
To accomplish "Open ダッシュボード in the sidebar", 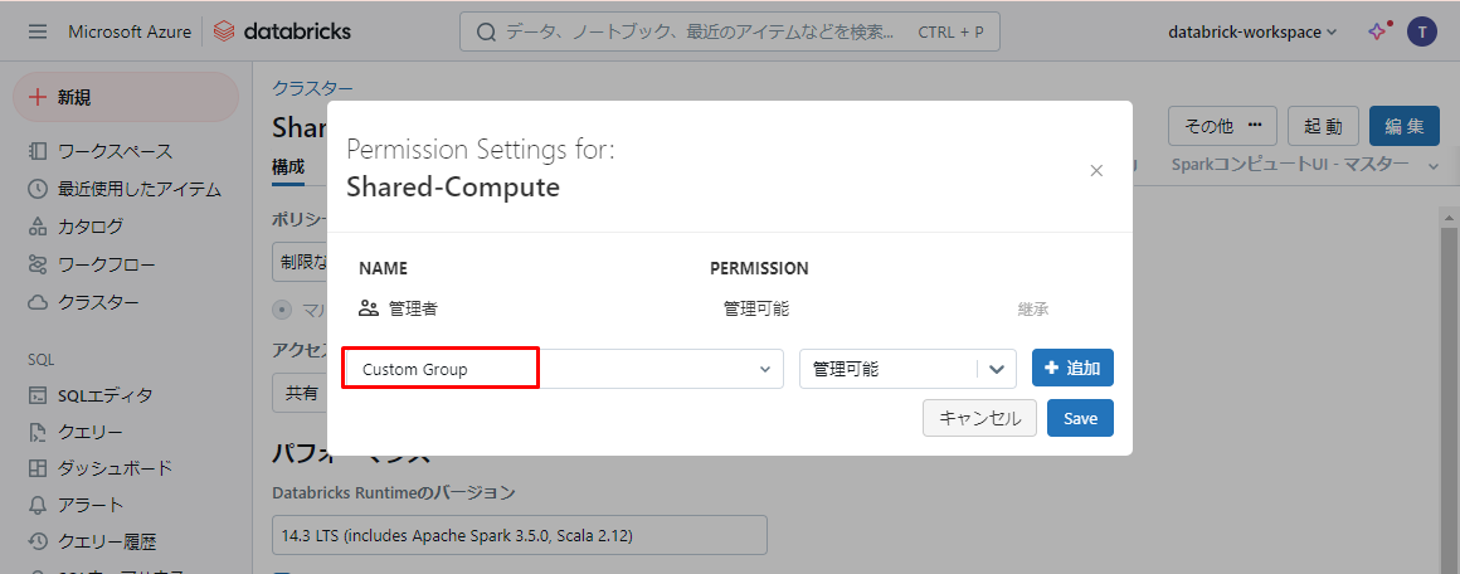I will (114, 468).
